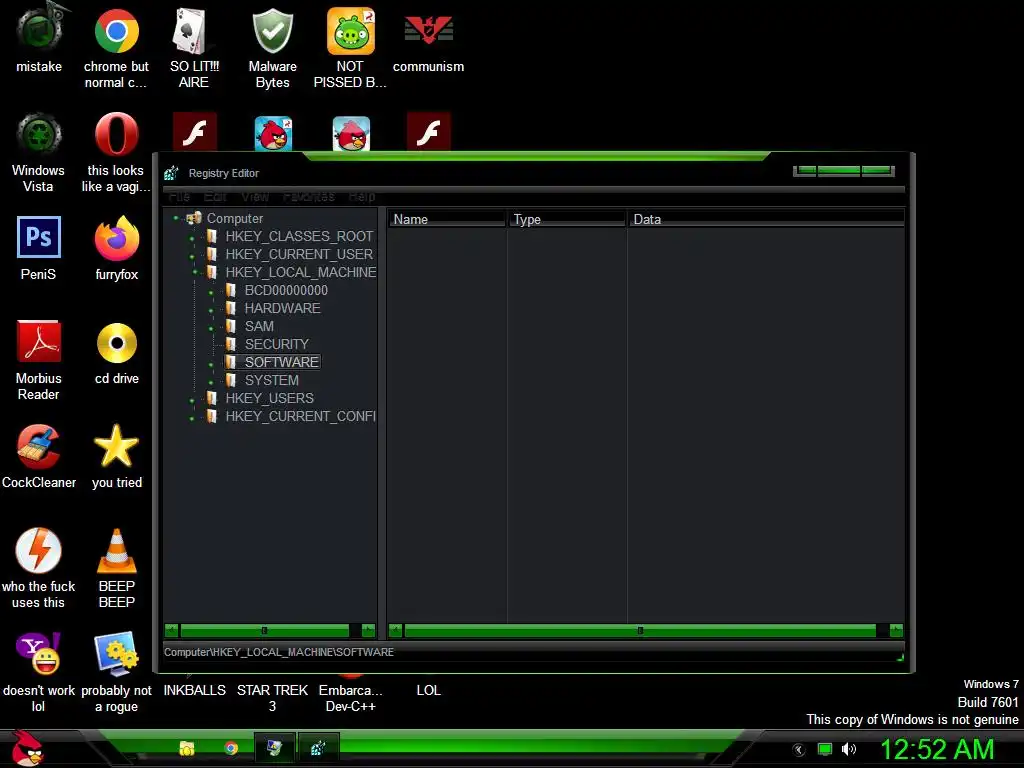This screenshot has width=1024, height=768.
Task: Click the status bar registry path text
Action: tap(279, 652)
